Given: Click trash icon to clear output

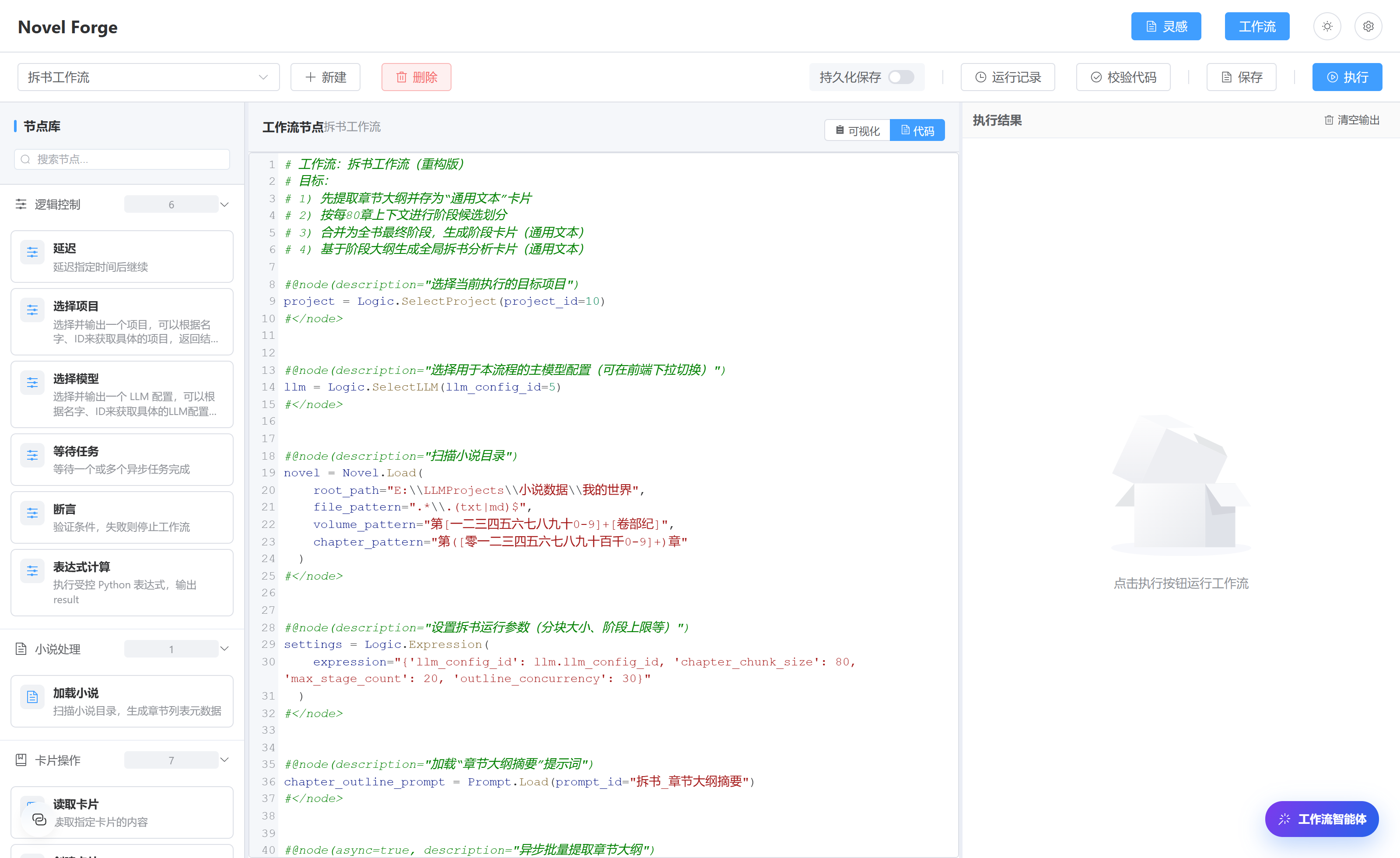Looking at the screenshot, I should click(1328, 120).
